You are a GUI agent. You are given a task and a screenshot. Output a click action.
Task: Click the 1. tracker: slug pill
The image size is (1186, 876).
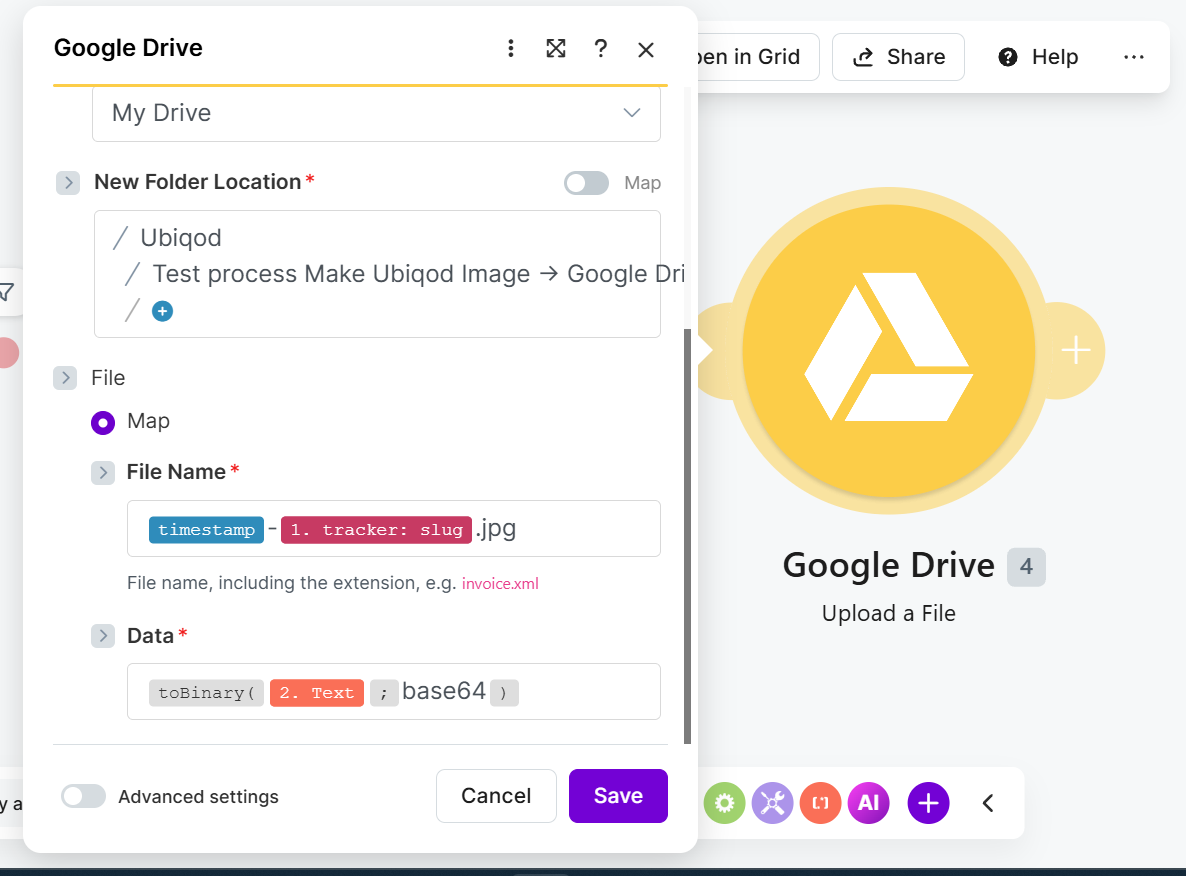click(x=377, y=530)
